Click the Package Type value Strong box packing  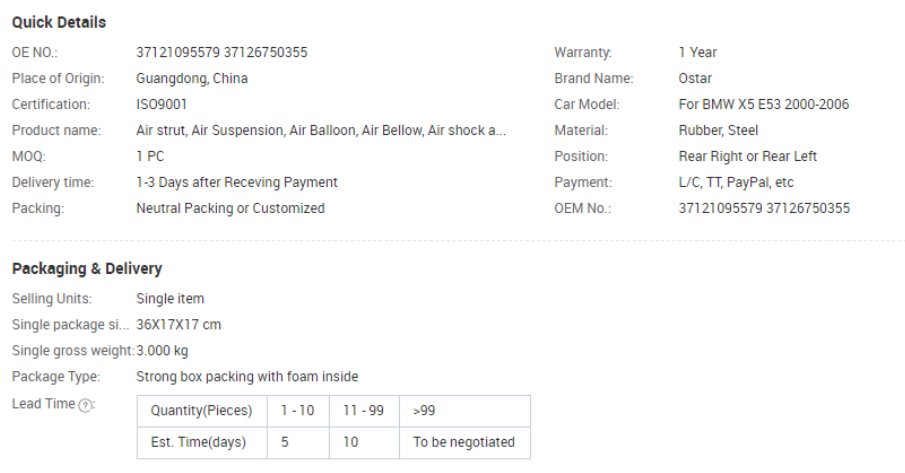tap(247, 377)
